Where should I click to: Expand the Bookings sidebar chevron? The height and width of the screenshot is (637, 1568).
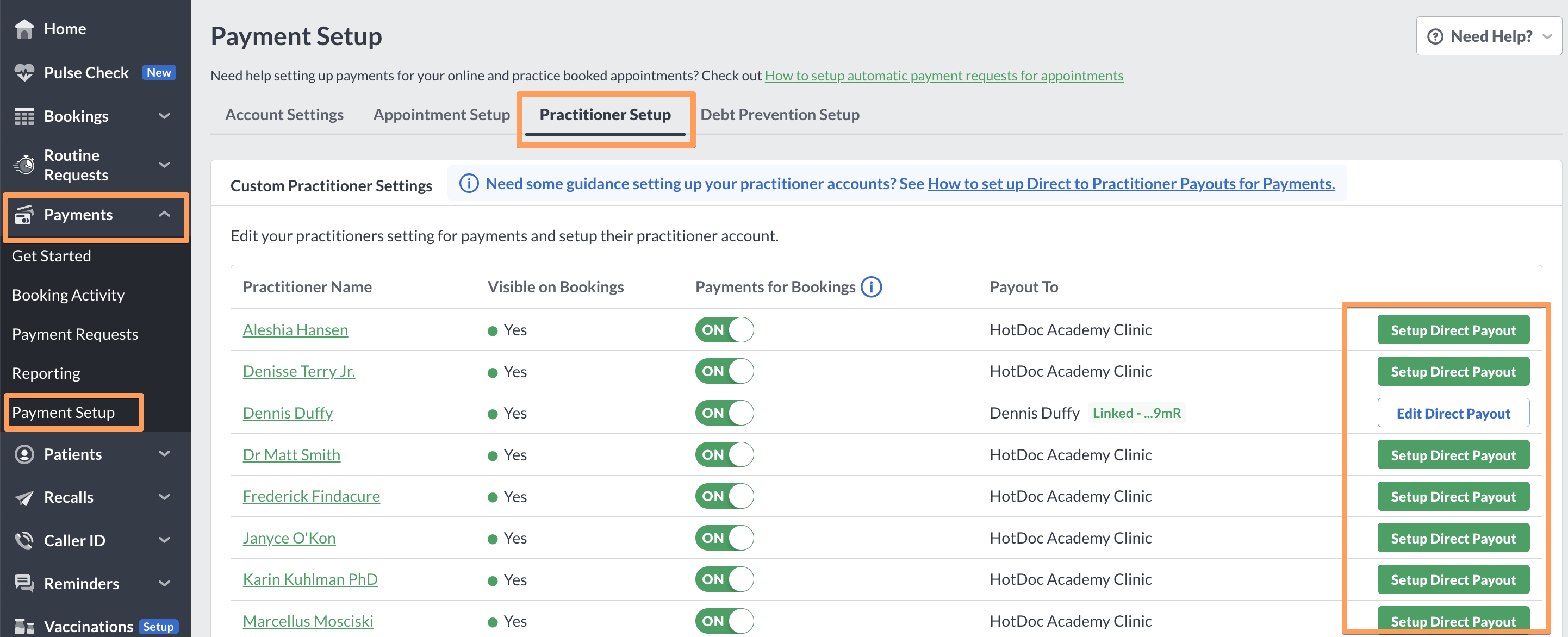click(x=164, y=116)
